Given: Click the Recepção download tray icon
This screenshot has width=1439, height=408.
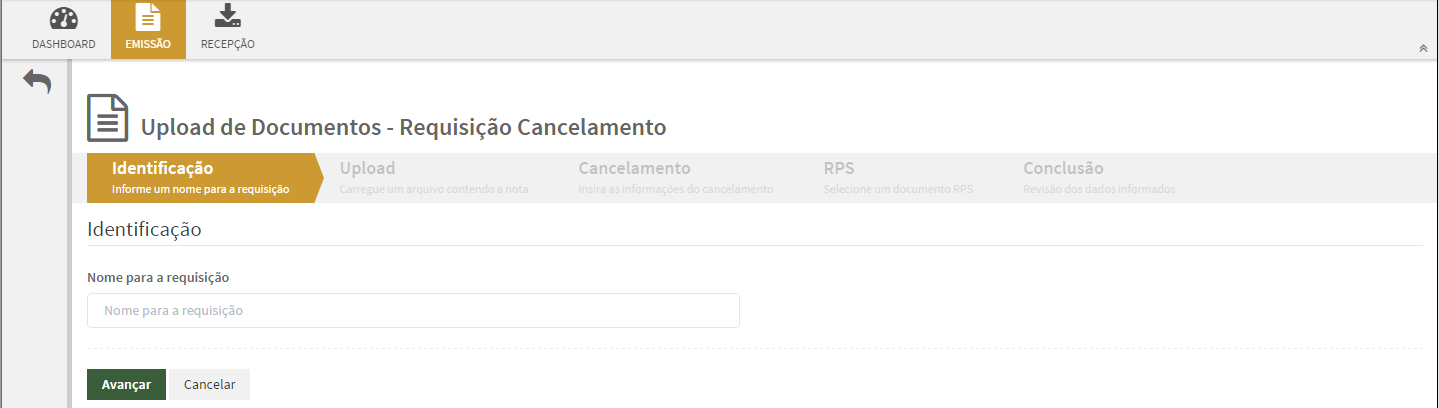Looking at the screenshot, I should 228,16.
